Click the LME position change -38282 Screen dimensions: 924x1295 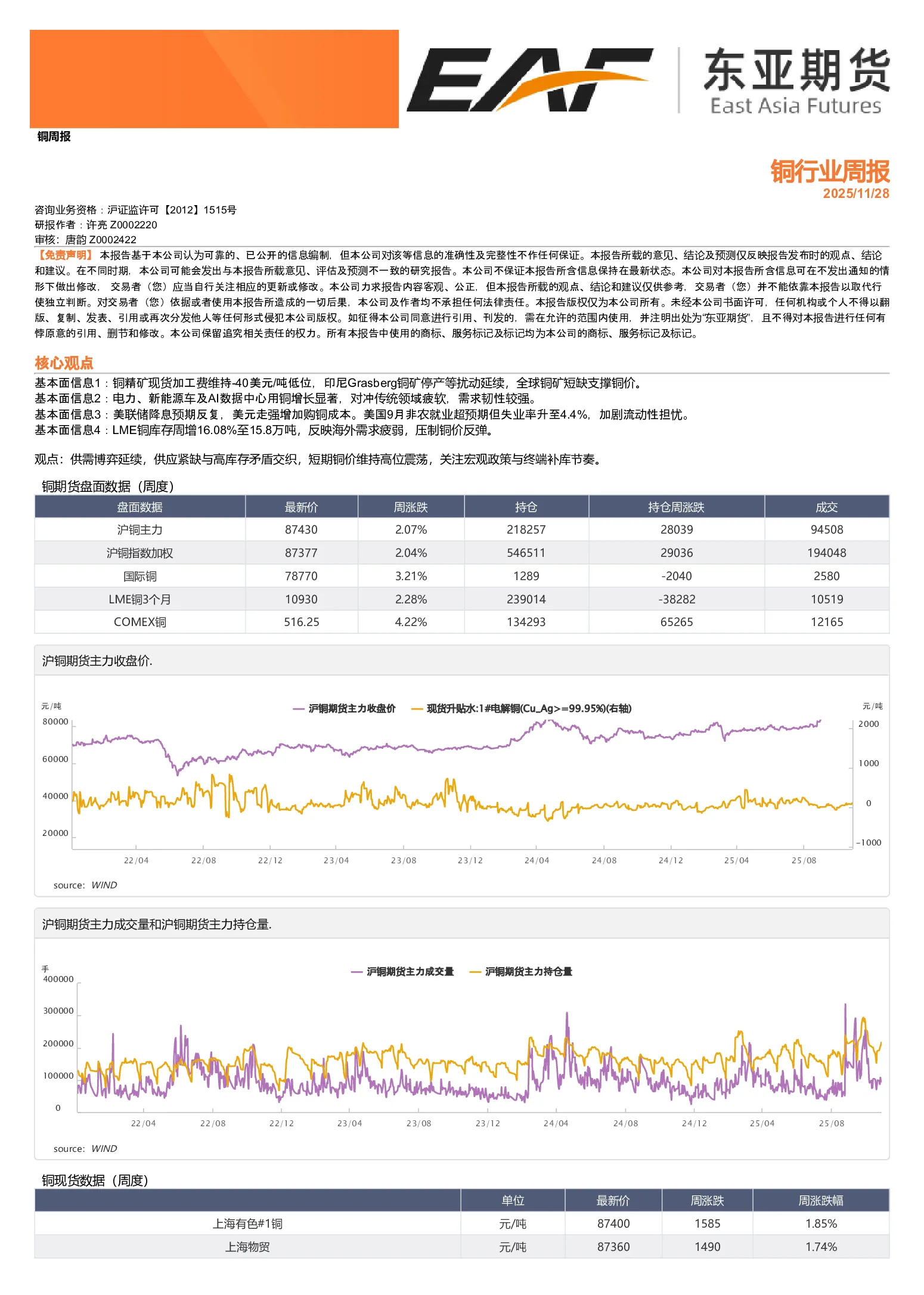(677, 600)
